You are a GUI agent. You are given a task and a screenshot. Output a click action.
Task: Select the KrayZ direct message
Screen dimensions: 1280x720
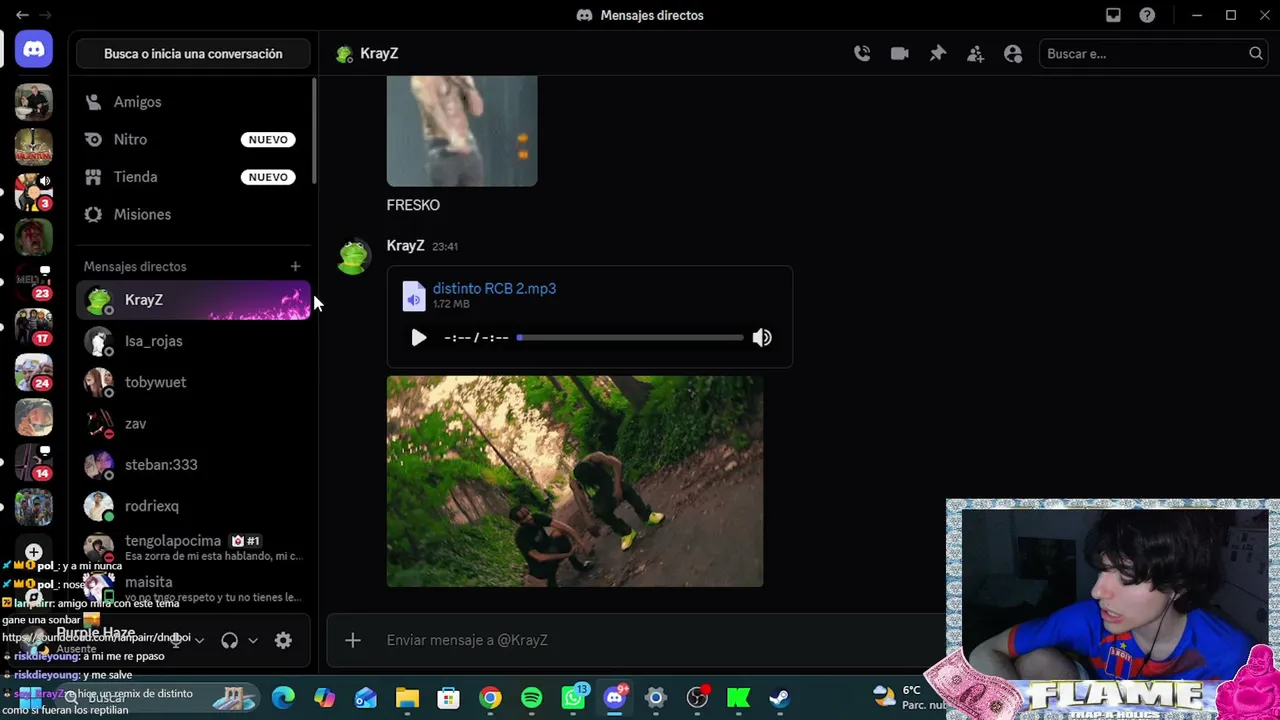coord(194,300)
